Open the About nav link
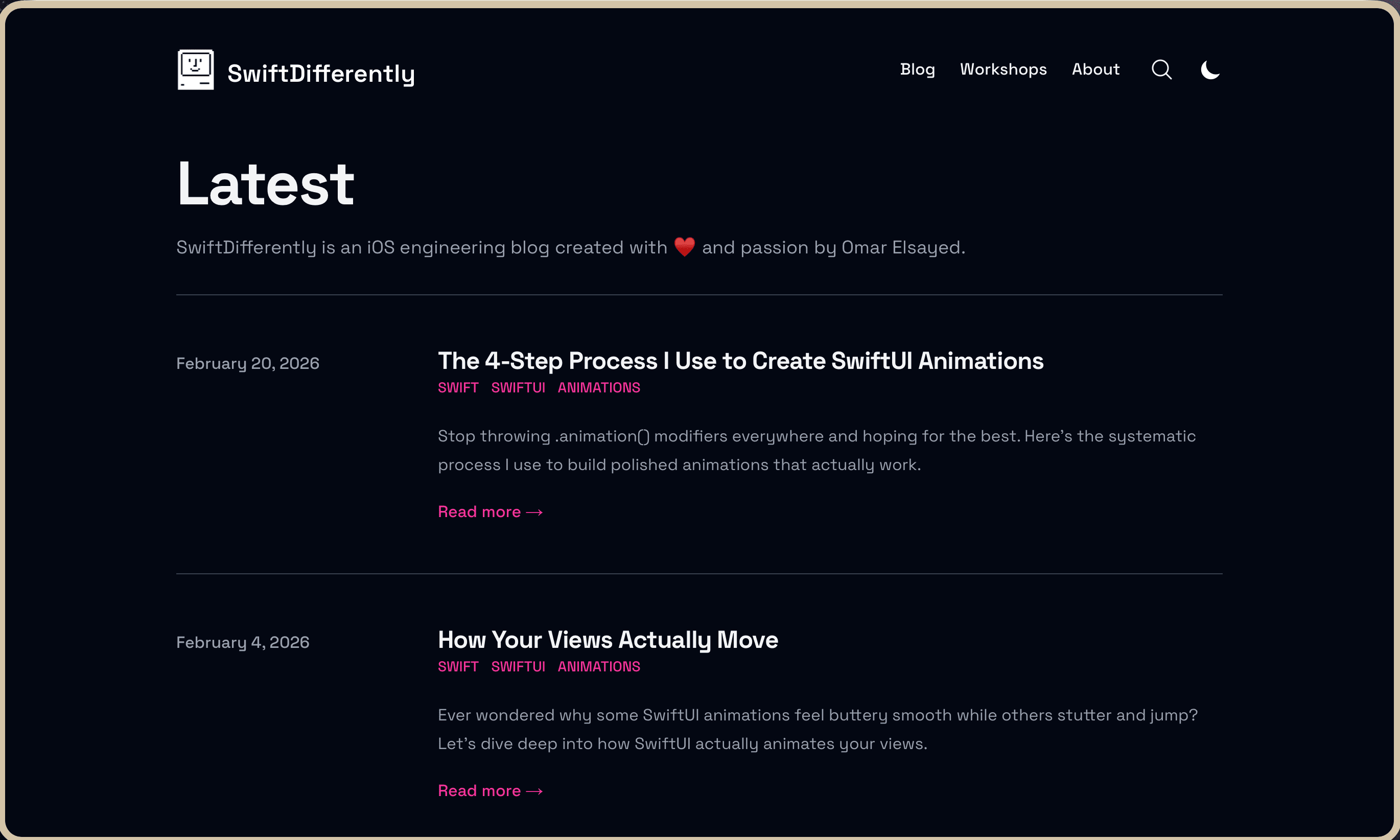Viewport: 1400px width, 840px height. click(1095, 69)
